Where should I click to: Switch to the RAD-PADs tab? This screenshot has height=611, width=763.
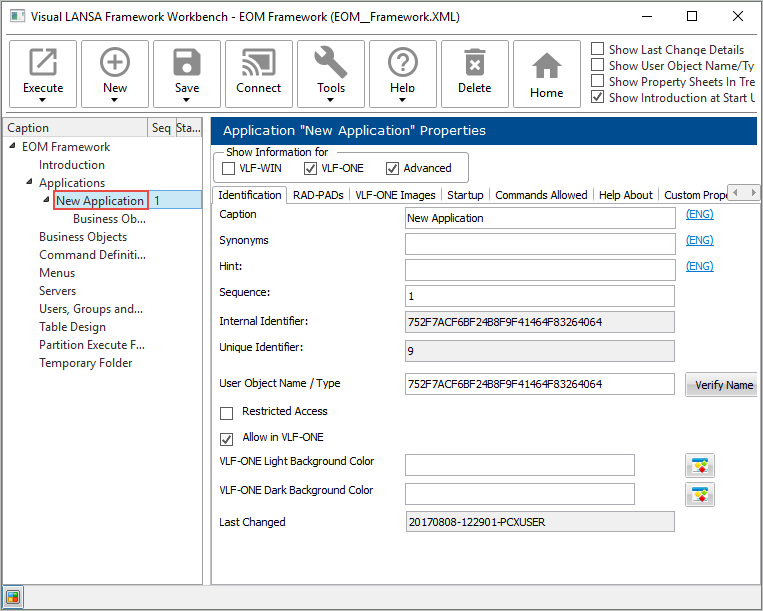point(318,195)
